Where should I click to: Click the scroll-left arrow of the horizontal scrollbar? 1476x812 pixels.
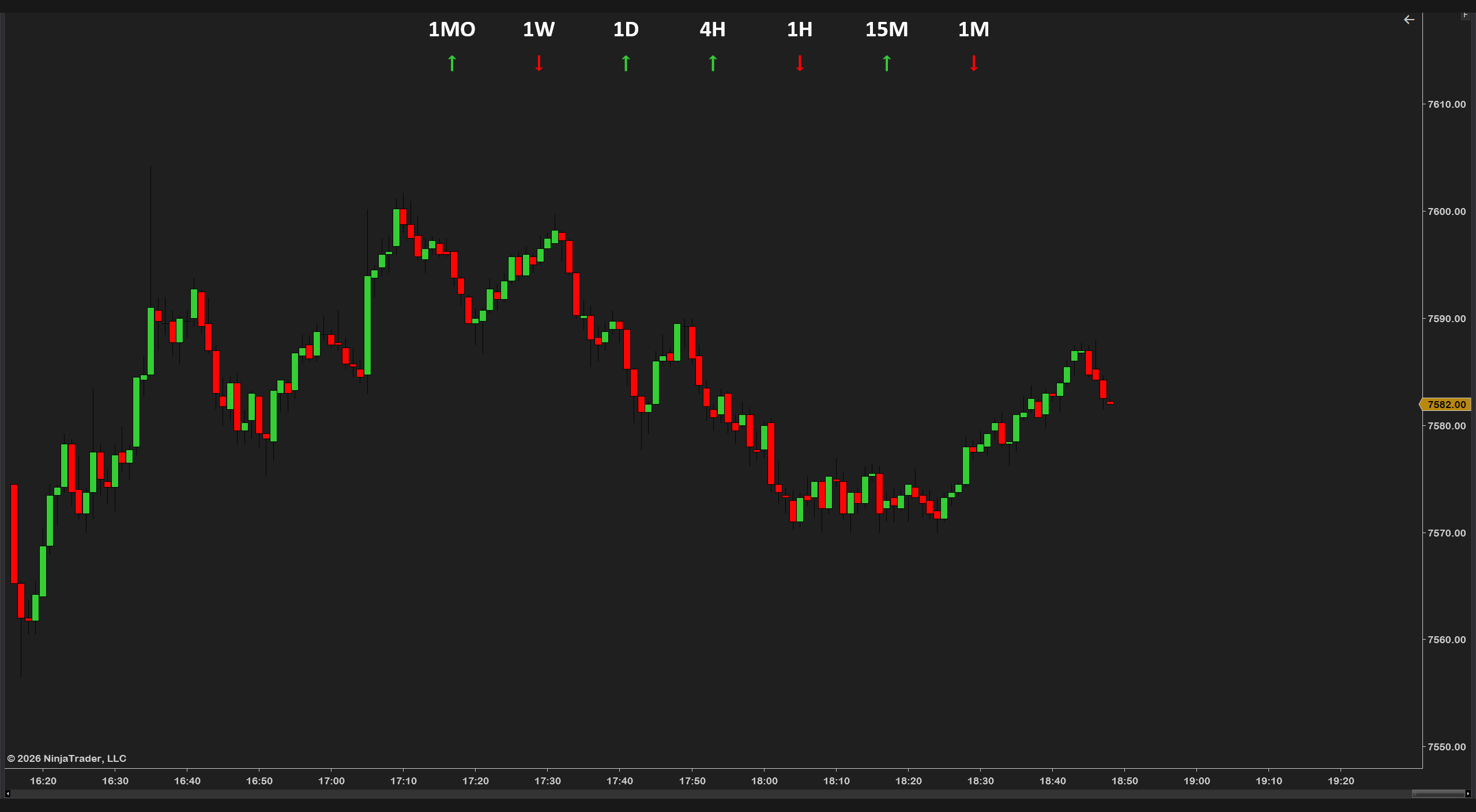click(7, 794)
